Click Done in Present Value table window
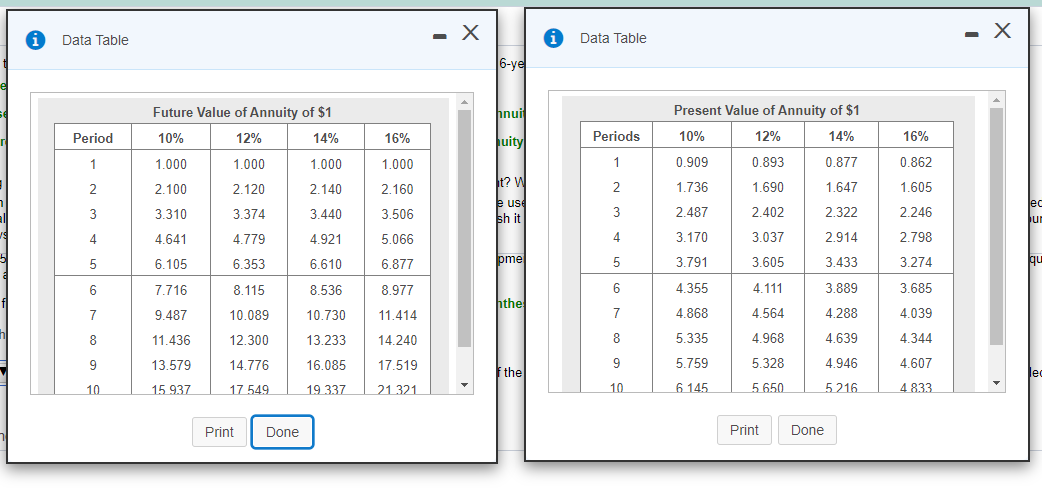This screenshot has height=488, width=1042. click(807, 430)
